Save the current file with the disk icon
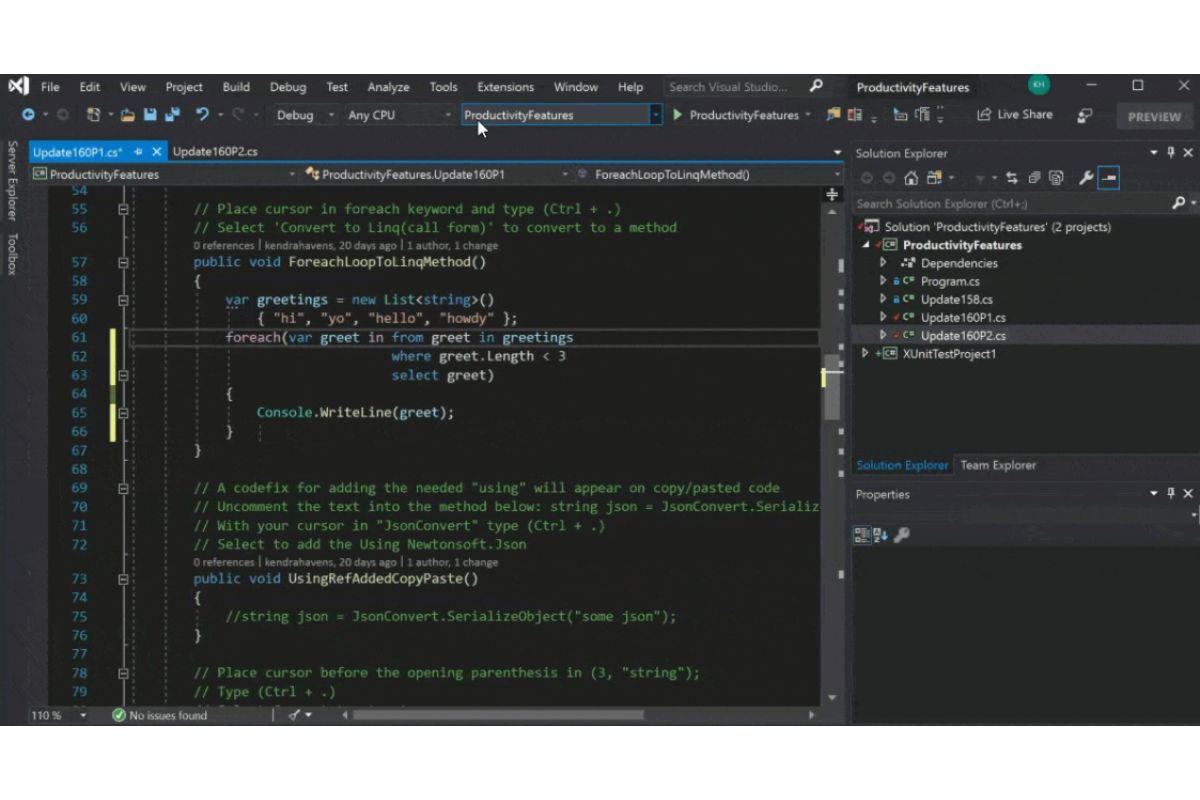 [x=150, y=115]
